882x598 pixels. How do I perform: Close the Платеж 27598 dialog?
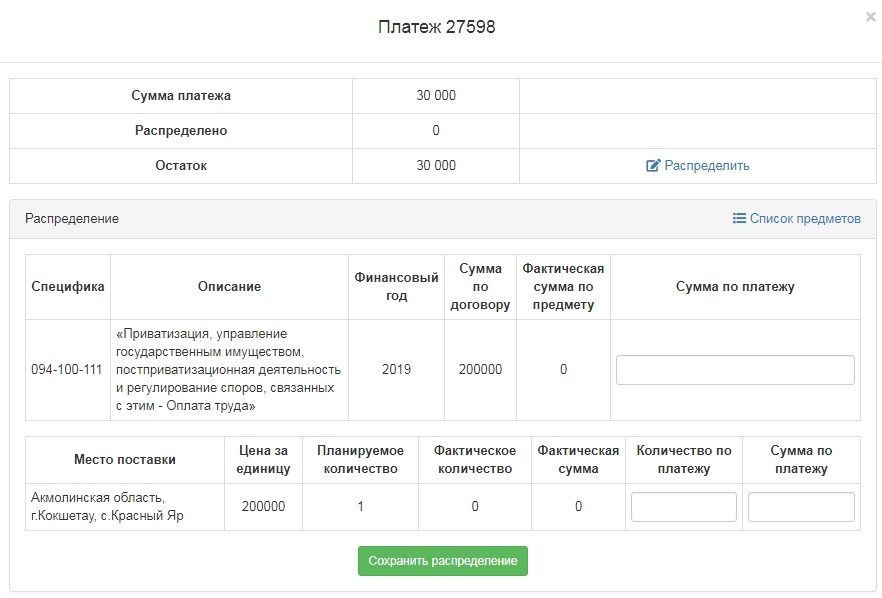click(870, 17)
